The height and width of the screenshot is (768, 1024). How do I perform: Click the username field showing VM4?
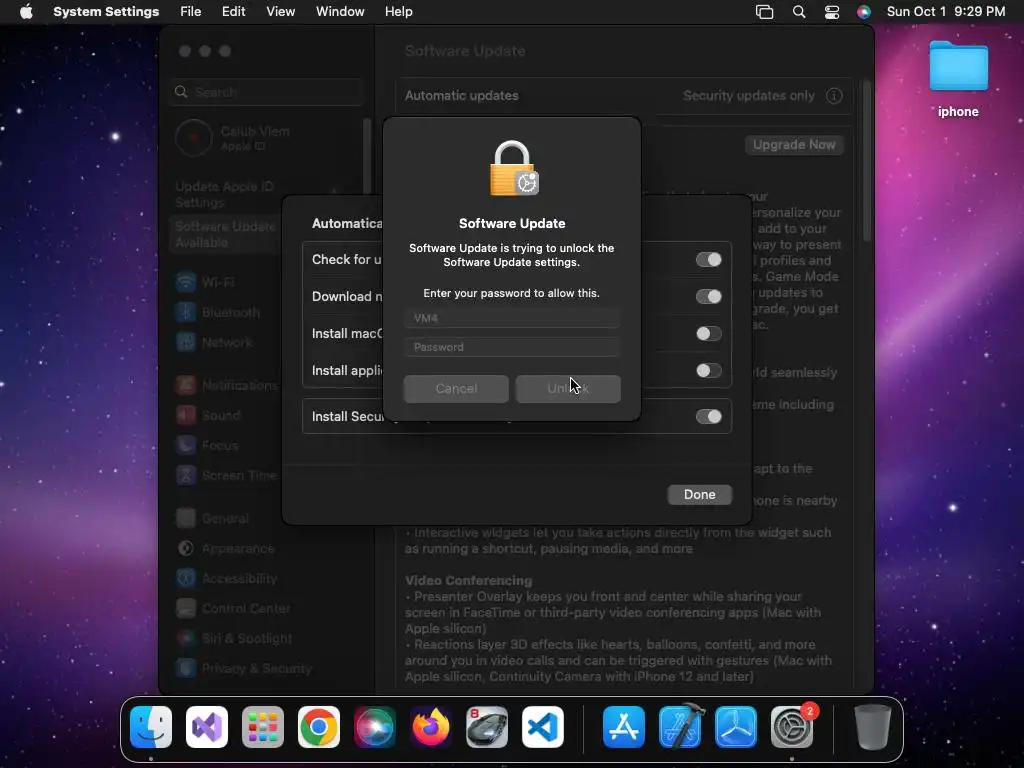click(x=512, y=318)
